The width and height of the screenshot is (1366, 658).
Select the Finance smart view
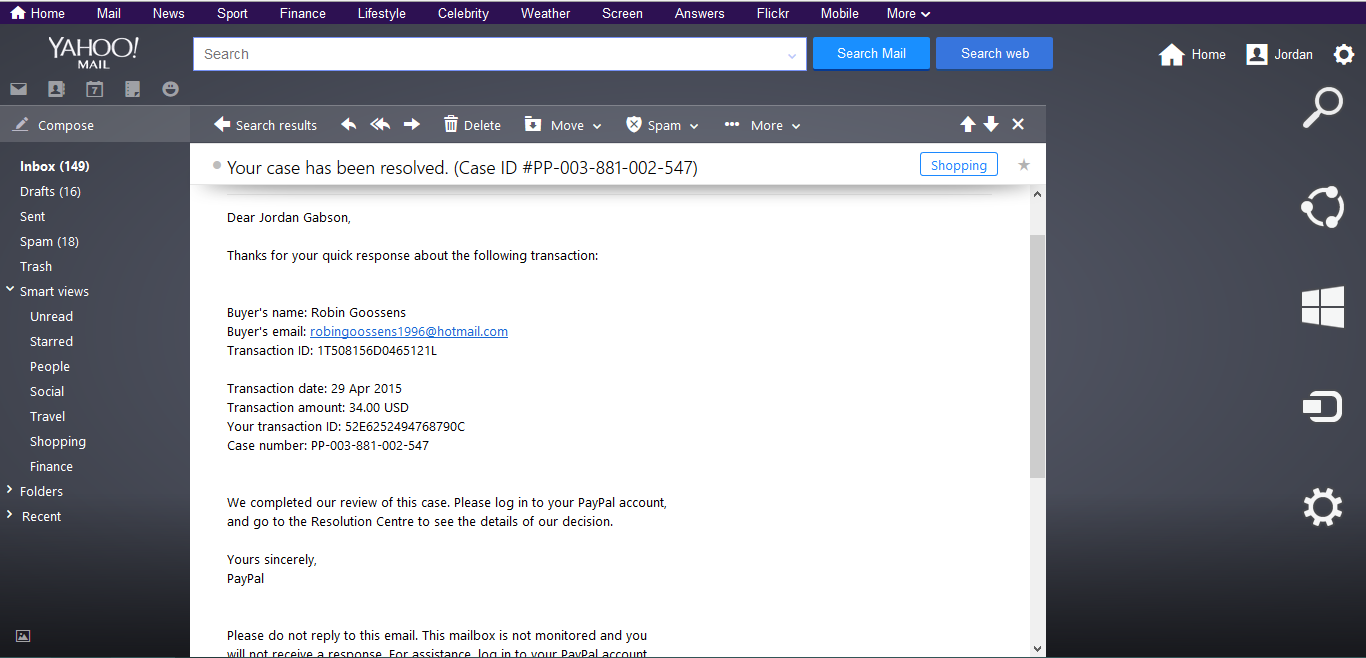[x=51, y=466]
